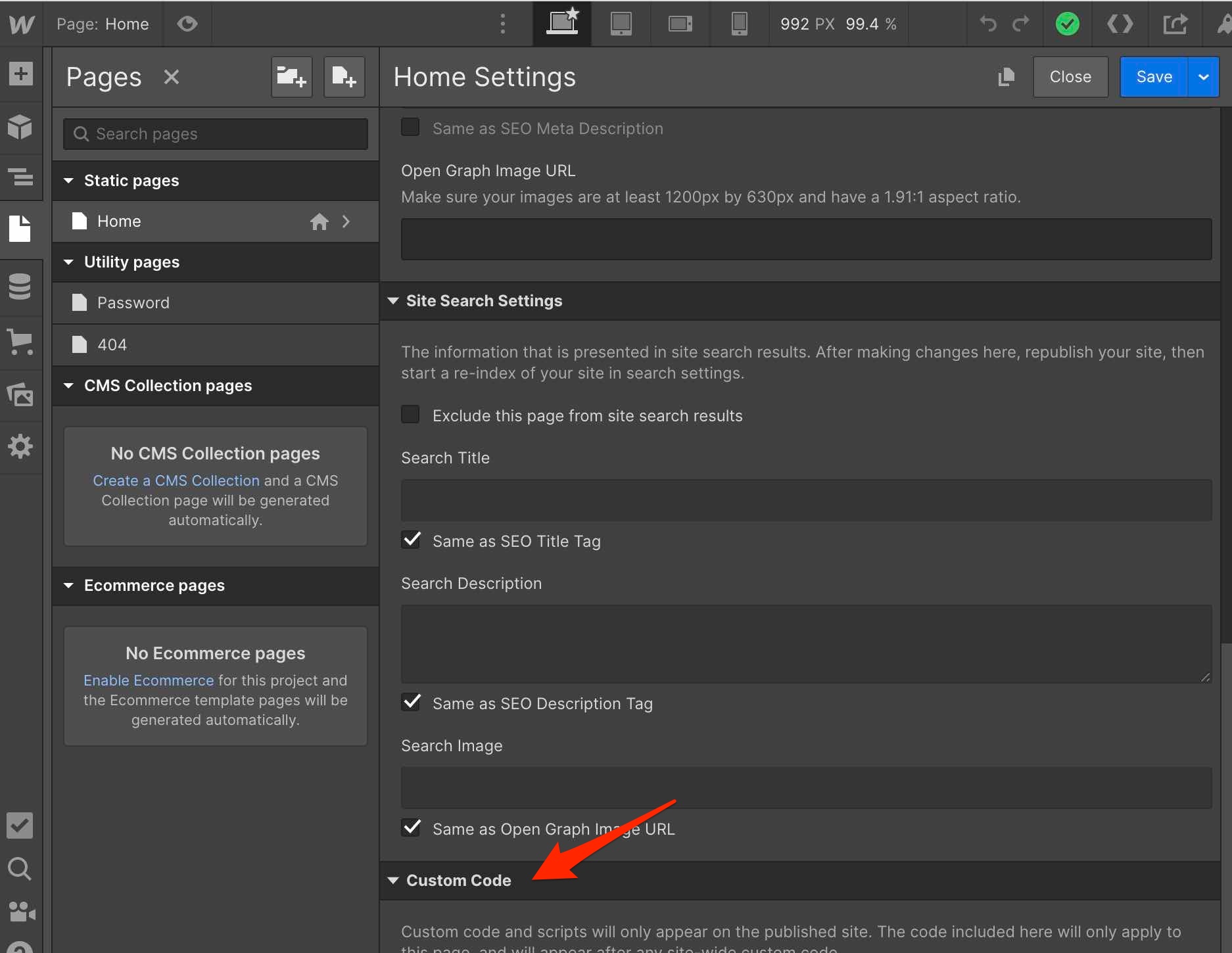The image size is (1232, 953).
Task: Click the Search Title input field
Action: [807, 500]
